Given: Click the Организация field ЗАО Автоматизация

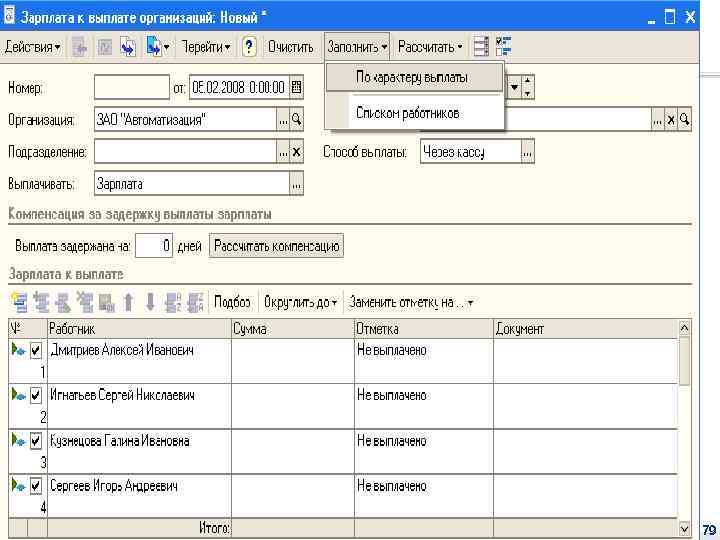Looking at the screenshot, I should 186,120.
